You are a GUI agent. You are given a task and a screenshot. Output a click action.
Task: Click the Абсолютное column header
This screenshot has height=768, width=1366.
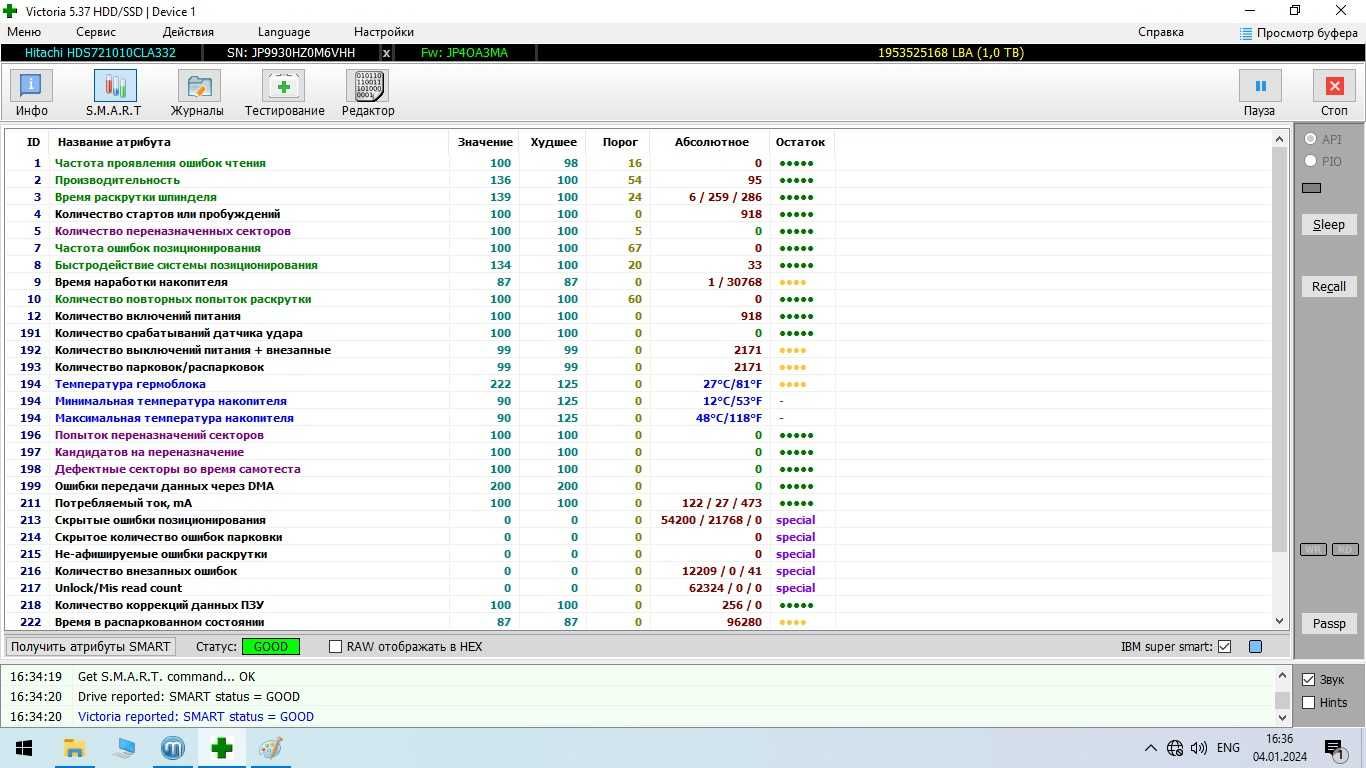tap(711, 142)
